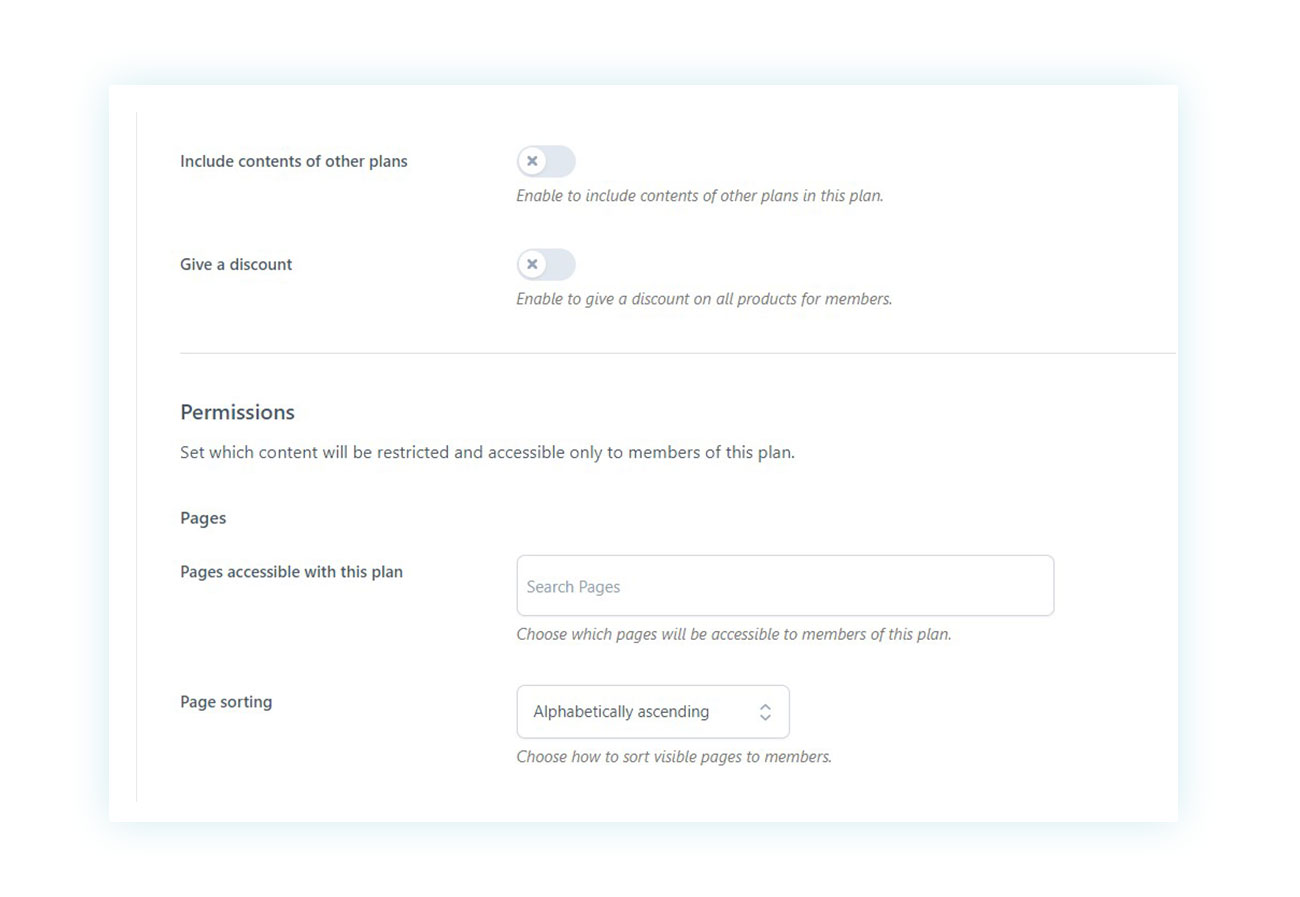Viewport: 1300px width, 897px height.
Task: Focus the Search Pages field
Action: [785, 586]
